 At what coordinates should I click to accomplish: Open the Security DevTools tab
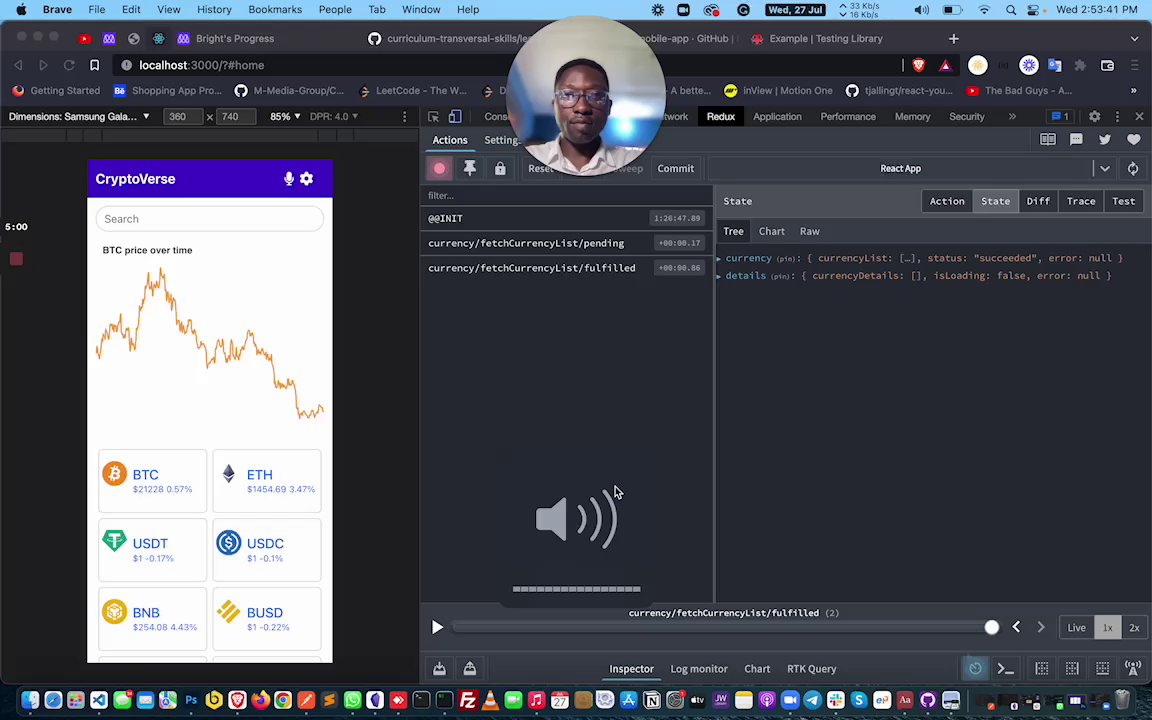(966, 116)
